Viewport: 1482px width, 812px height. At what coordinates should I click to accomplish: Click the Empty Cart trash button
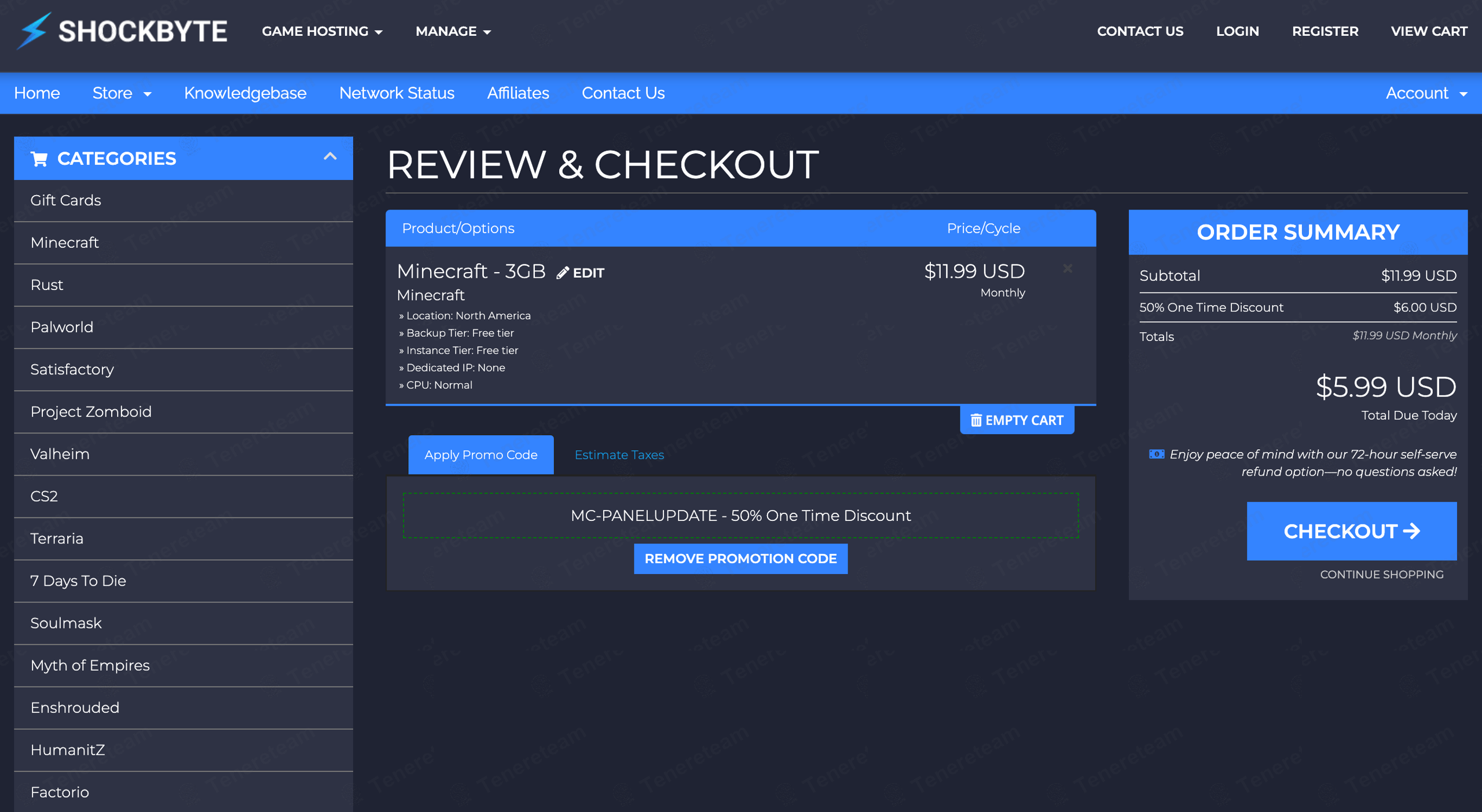[1017, 420]
